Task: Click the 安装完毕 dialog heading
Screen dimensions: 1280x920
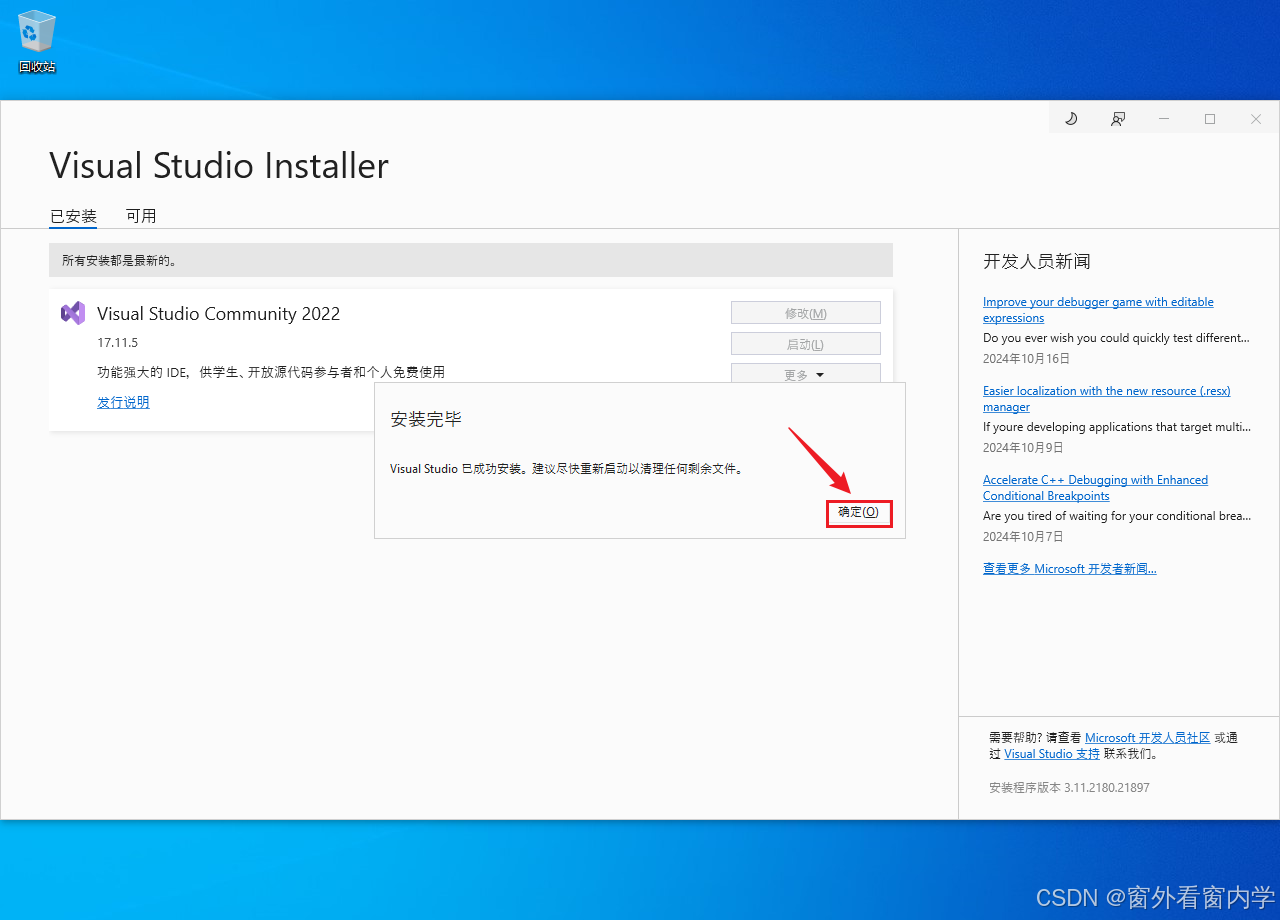Action: (426, 420)
